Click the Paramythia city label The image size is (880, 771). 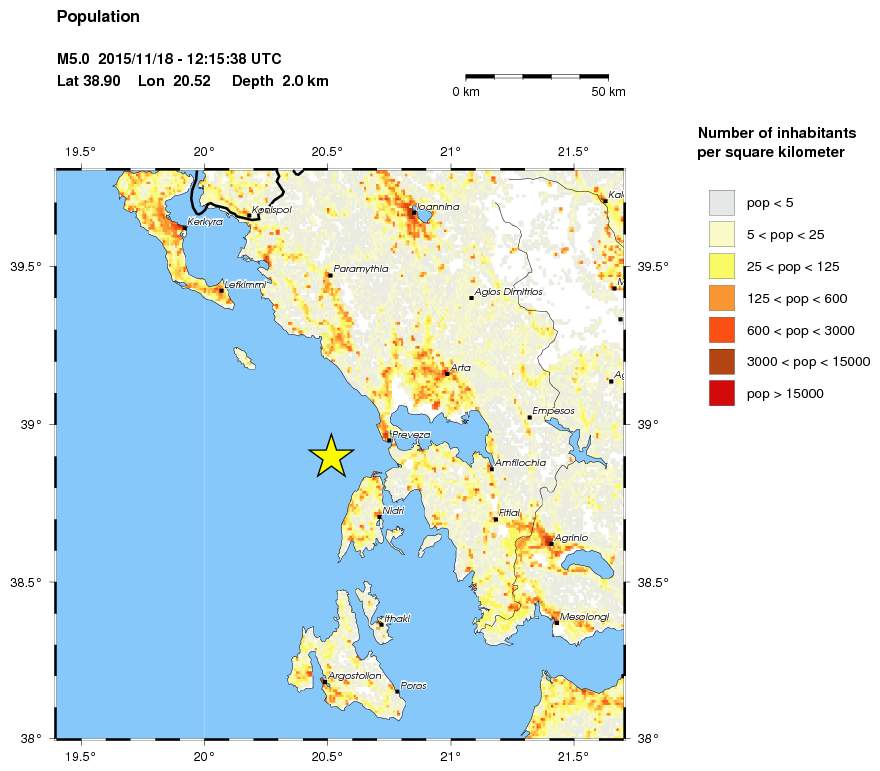click(x=359, y=269)
